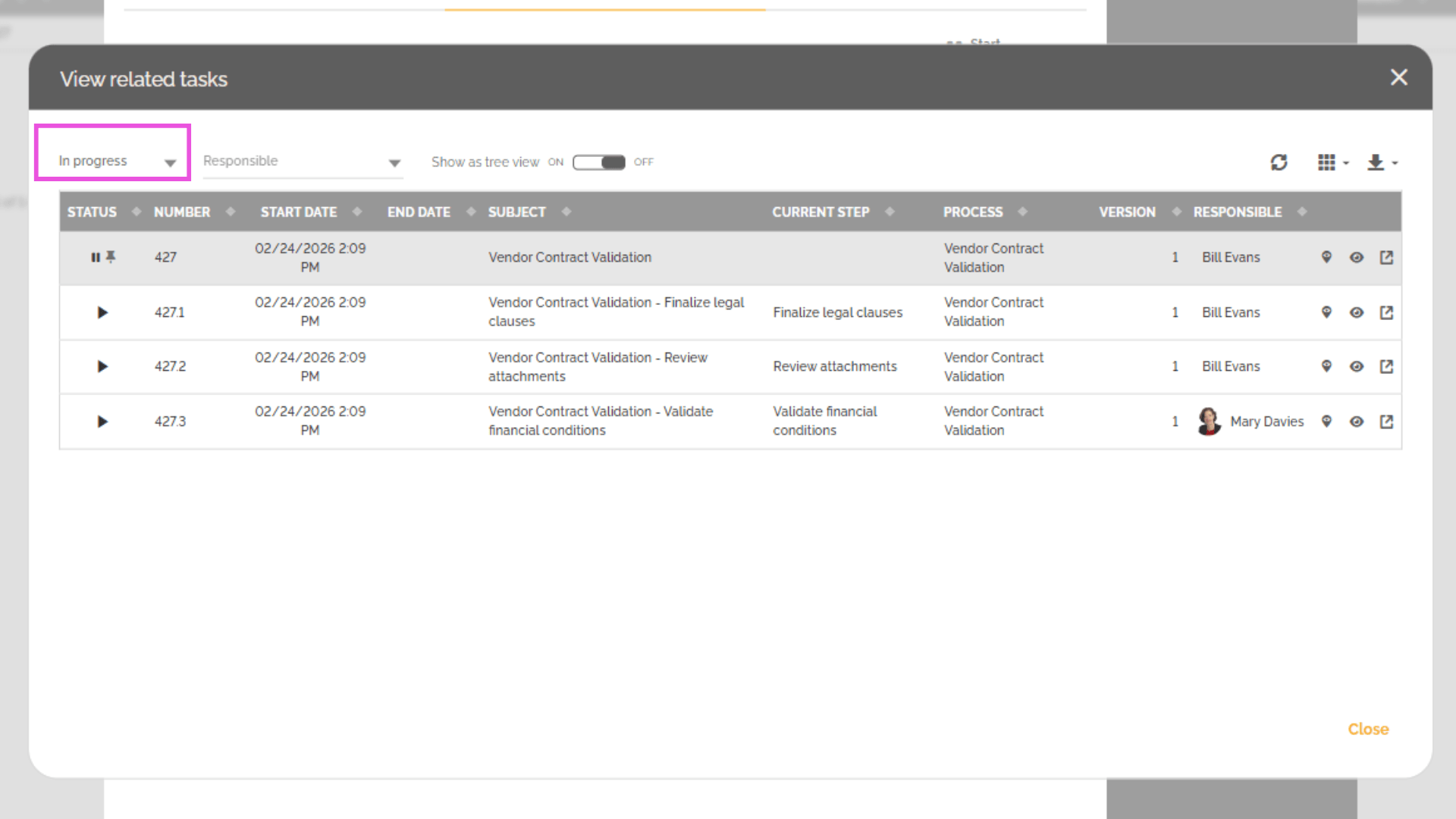
Task: Click the orange Close button
Action: [x=1367, y=729]
